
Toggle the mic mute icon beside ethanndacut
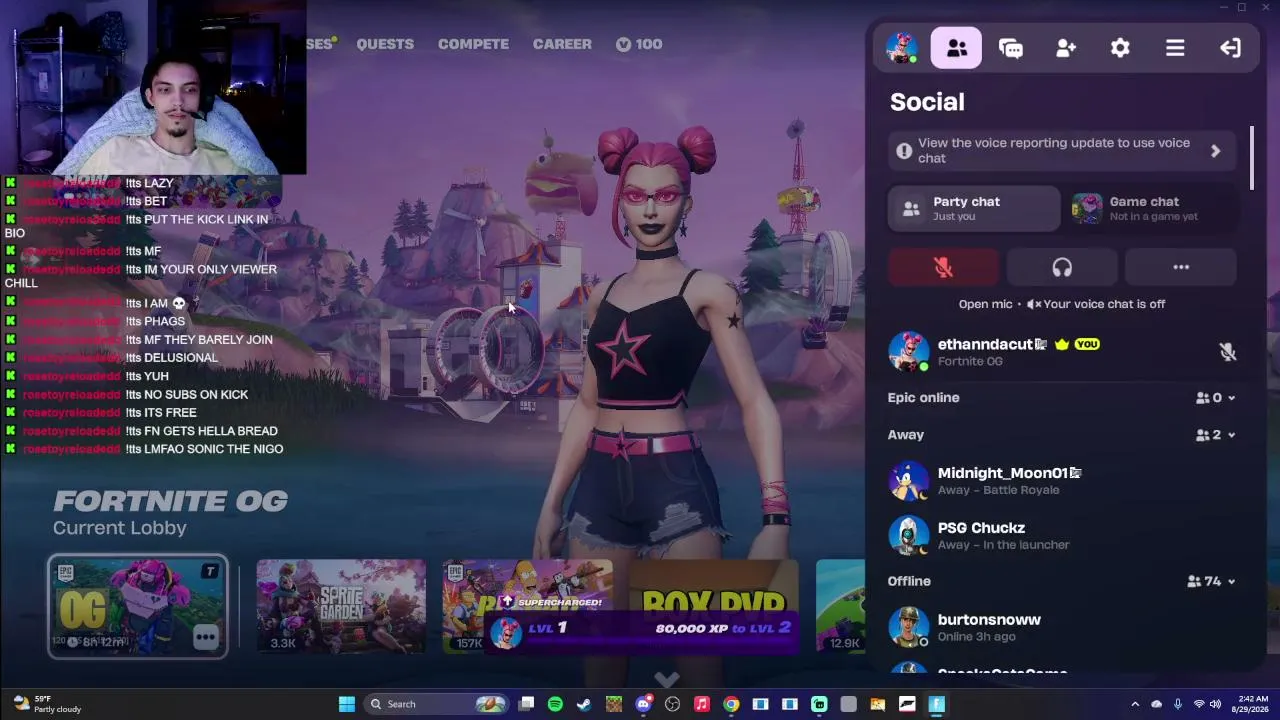click(x=1227, y=352)
